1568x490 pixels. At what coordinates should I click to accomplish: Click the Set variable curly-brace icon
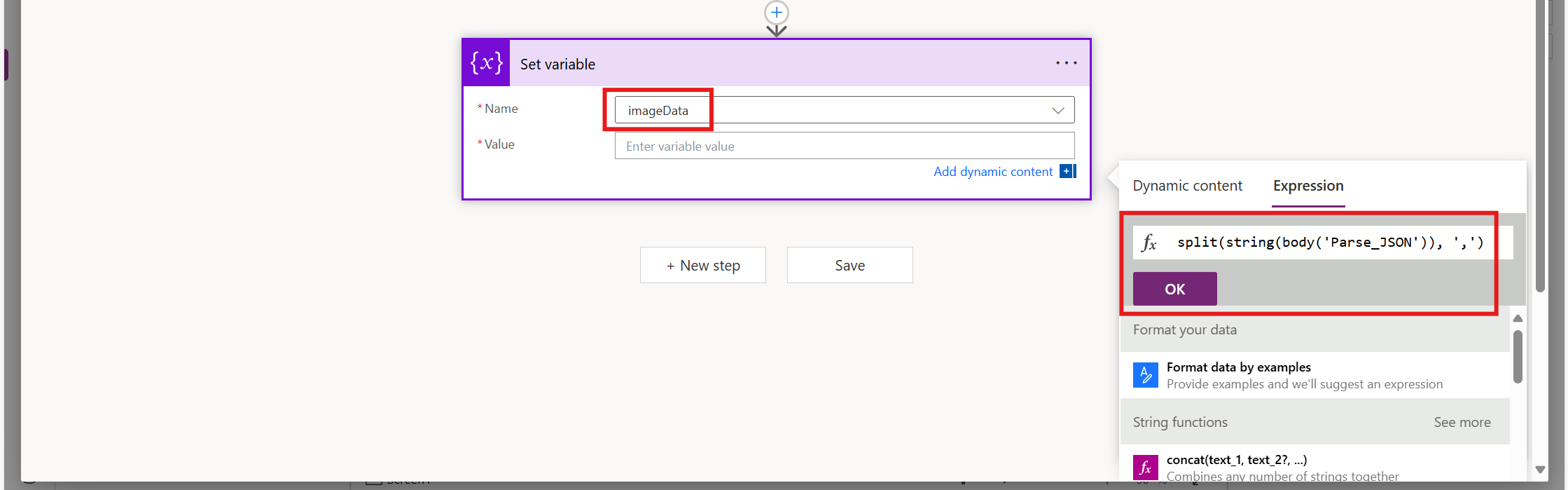pos(486,63)
